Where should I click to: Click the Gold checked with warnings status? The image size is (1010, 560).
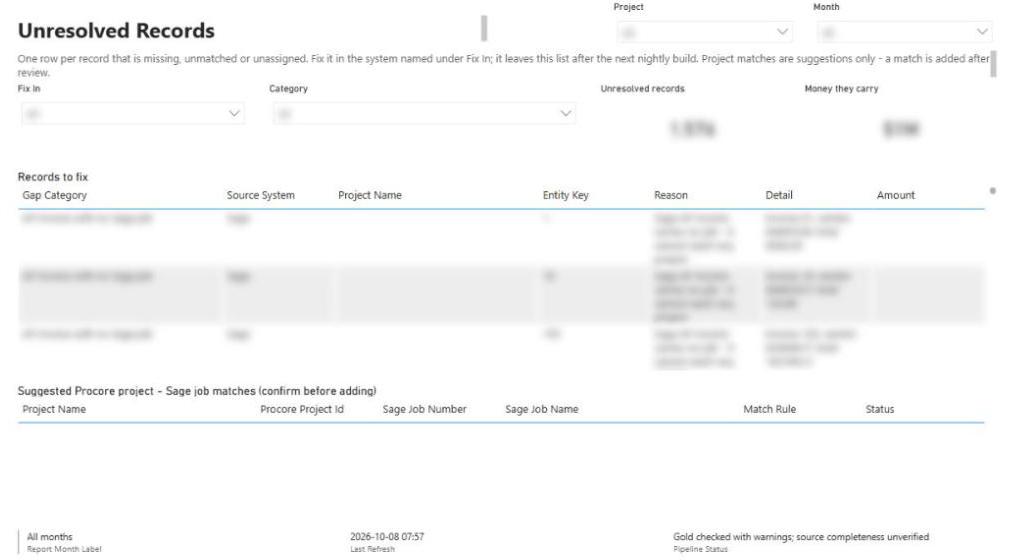(x=801, y=537)
